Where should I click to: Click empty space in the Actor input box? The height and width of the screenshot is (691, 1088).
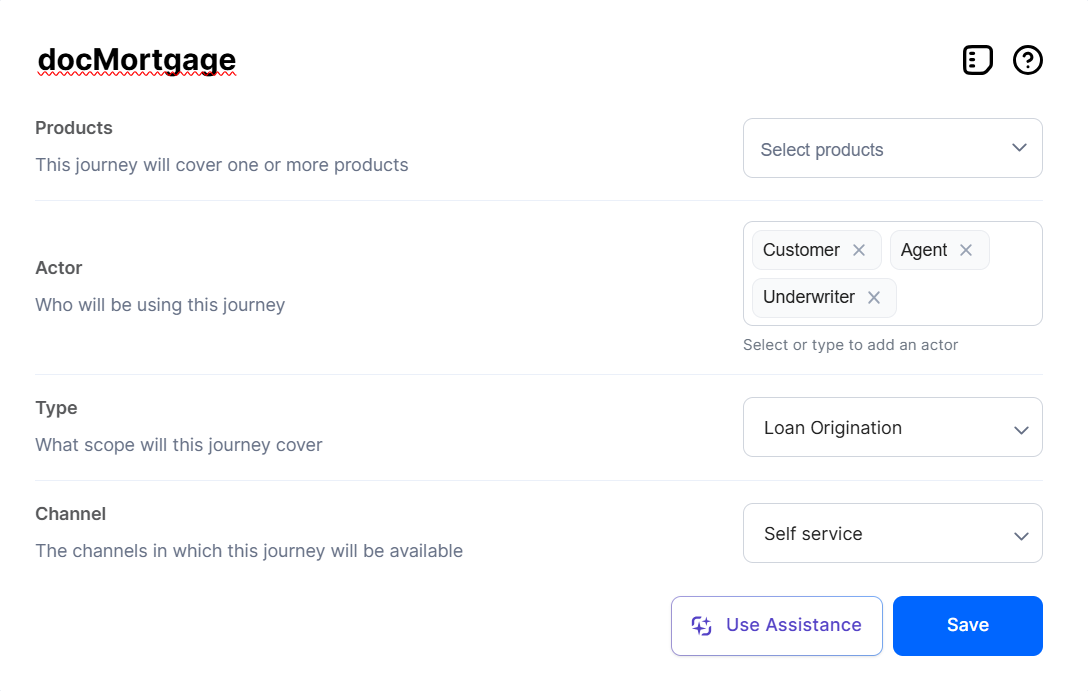[x=970, y=298]
